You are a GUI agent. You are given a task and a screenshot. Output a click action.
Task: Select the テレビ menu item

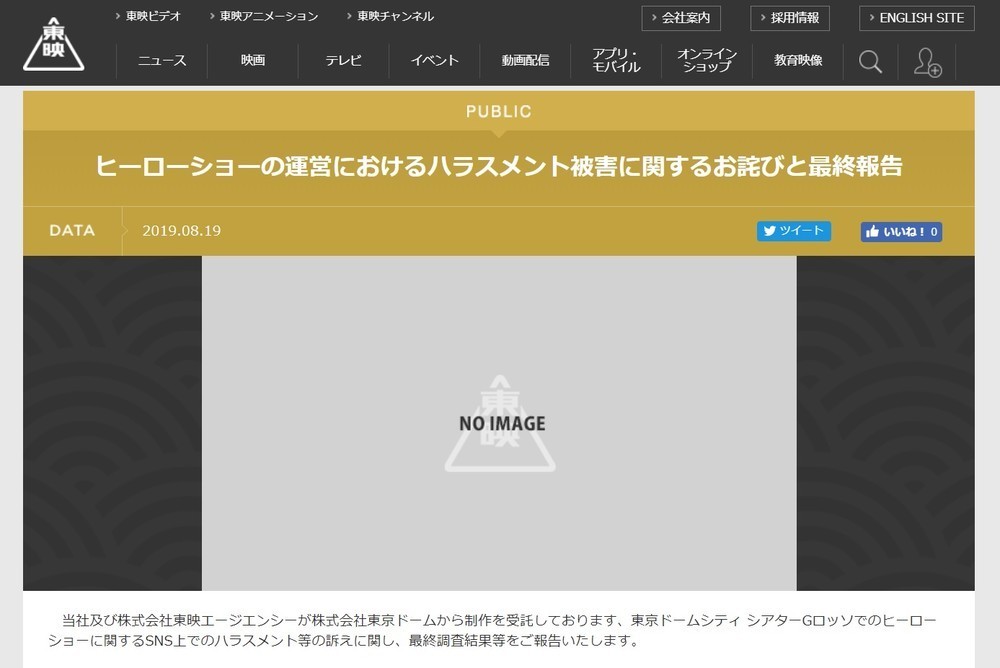tap(343, 61)
